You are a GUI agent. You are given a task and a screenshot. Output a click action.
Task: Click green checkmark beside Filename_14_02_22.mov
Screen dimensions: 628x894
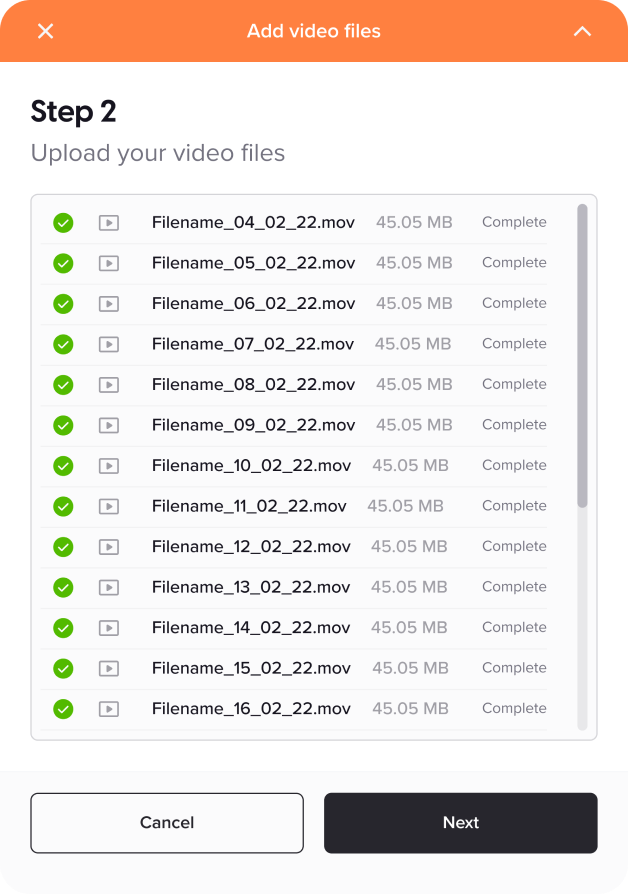tap(63, 628)
